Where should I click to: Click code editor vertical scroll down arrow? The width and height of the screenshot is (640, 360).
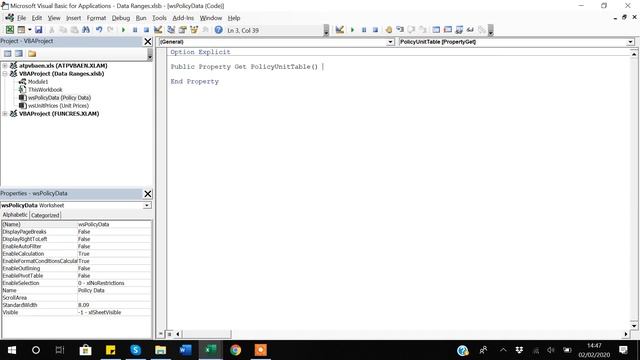[634, 326]
